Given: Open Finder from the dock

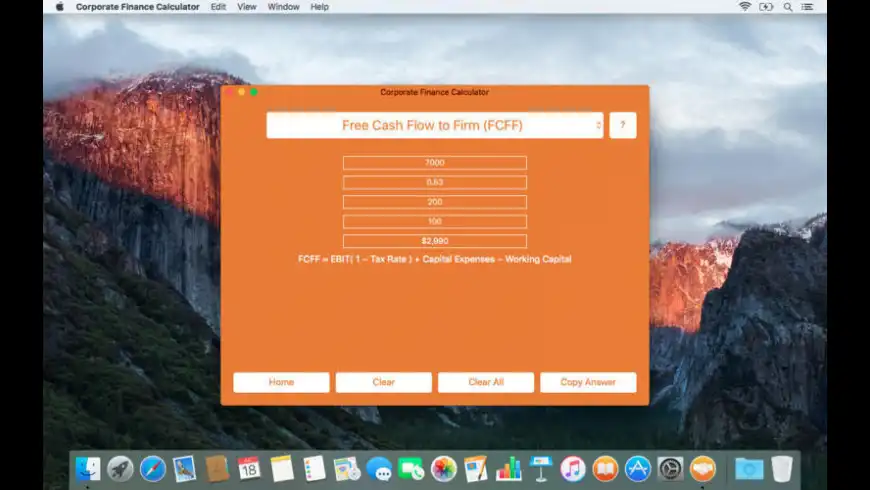Looking at the screenshot, I should pyautogui.click(x=88, y=469).
